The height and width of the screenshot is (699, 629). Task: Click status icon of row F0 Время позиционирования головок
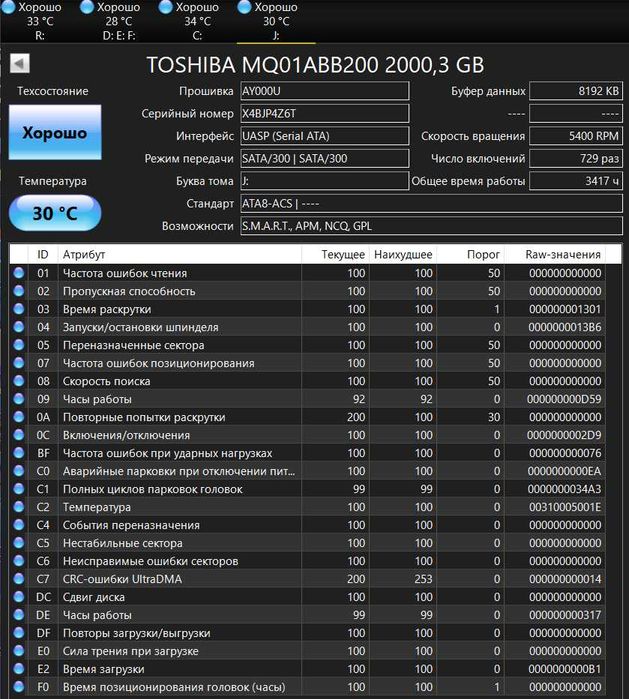pos(19,687)
